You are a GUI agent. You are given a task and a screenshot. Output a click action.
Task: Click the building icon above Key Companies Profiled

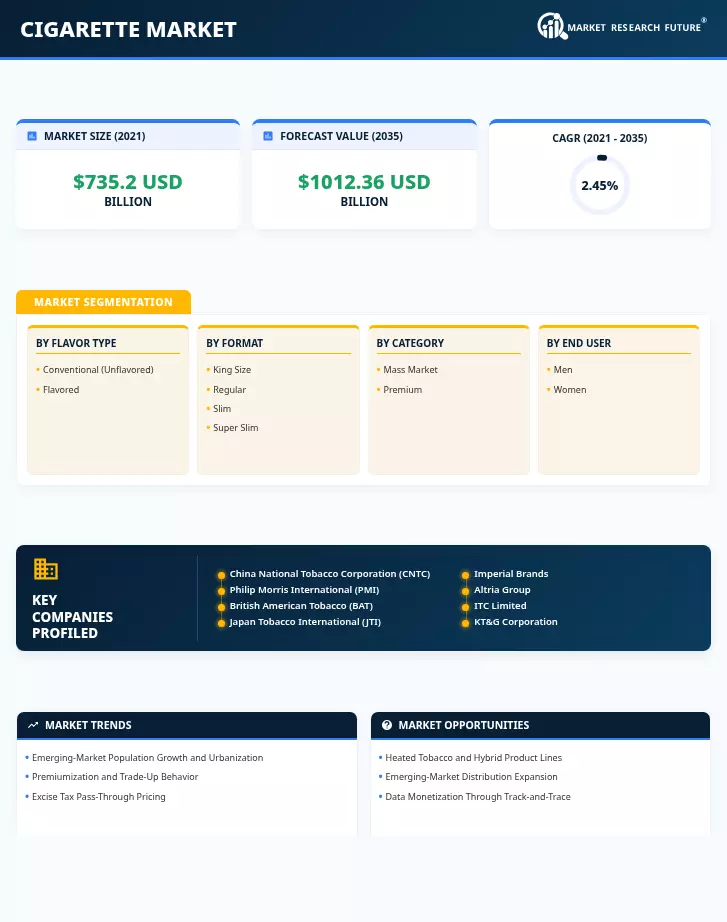click(45, 569)
